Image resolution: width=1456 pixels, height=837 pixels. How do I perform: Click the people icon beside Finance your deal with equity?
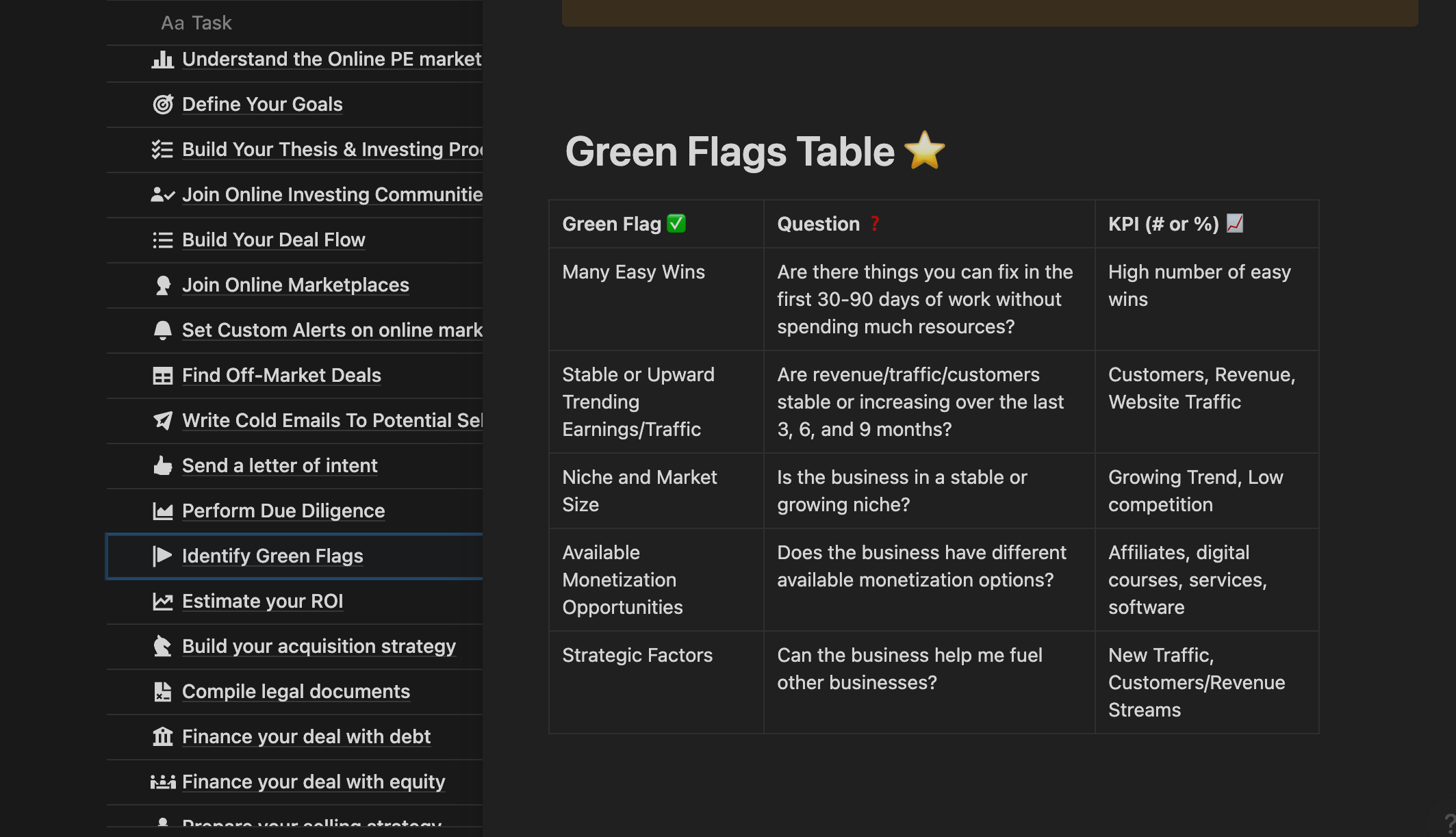coord(162,782)
